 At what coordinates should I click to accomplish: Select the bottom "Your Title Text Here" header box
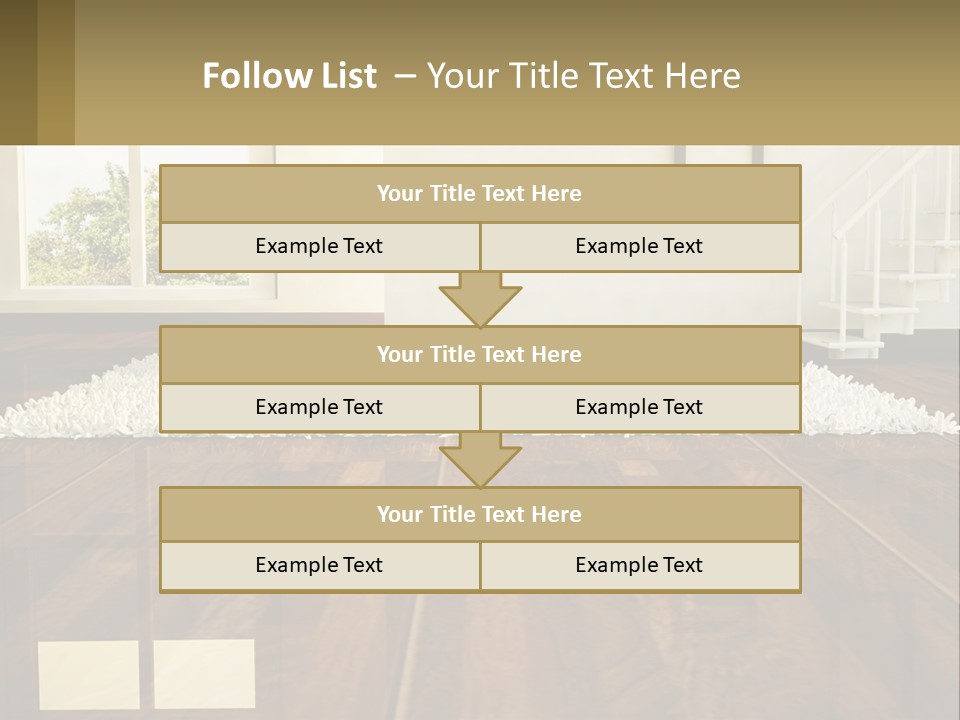tap(479, 515)
